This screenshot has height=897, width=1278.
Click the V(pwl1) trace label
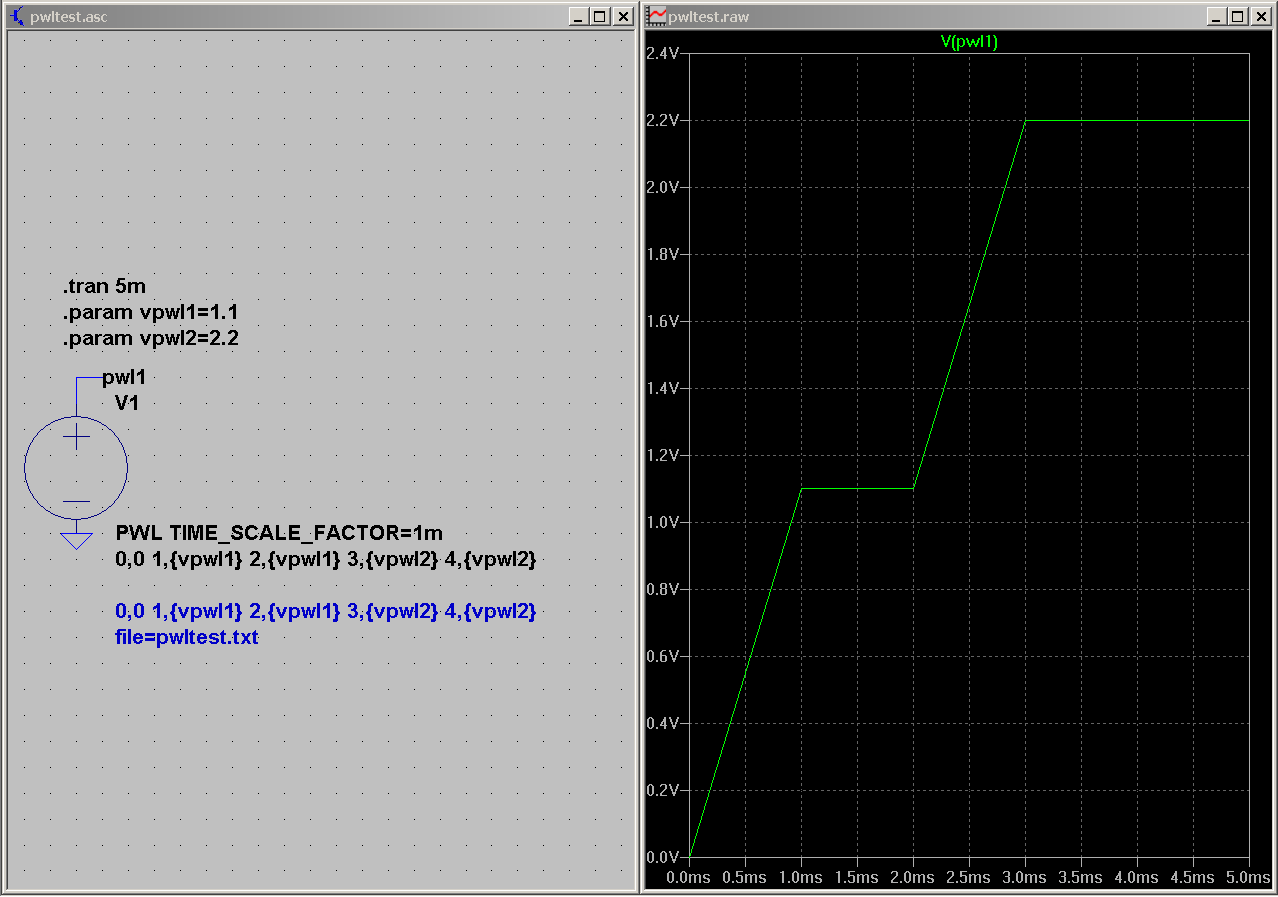[x=969, y=42]
